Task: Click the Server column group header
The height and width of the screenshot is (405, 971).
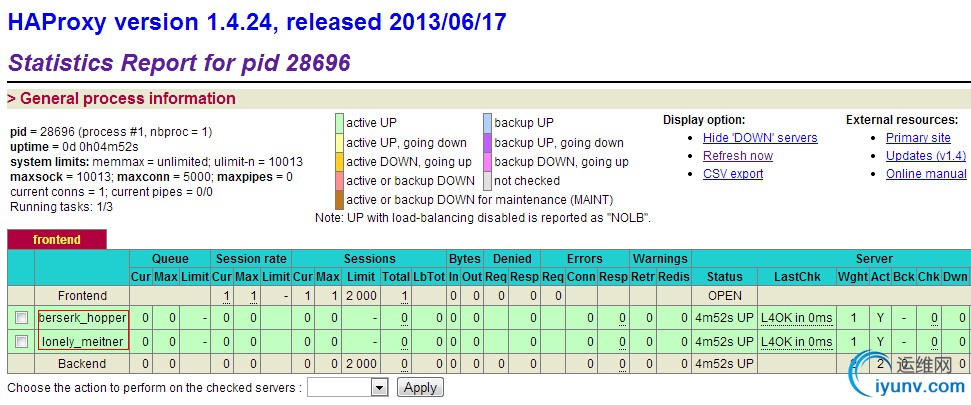Action: coord(874,258)
